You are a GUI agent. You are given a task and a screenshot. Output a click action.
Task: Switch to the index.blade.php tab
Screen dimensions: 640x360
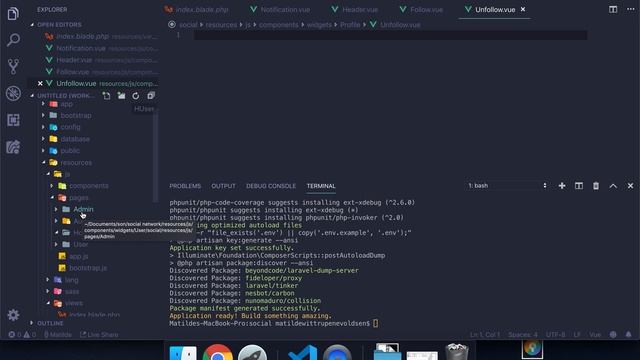pos(197,9)
